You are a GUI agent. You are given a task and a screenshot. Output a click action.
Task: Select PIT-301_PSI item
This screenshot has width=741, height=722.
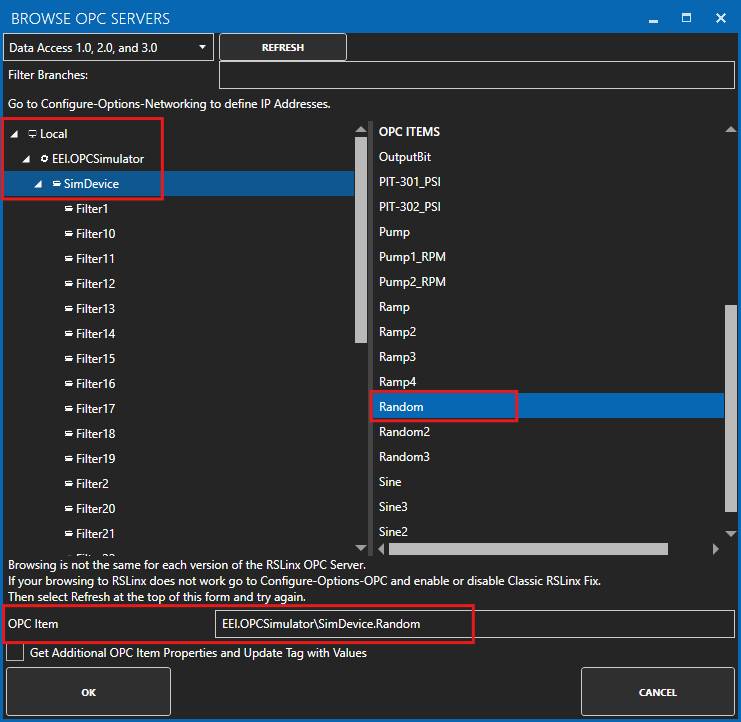click(x=410, y=182)
